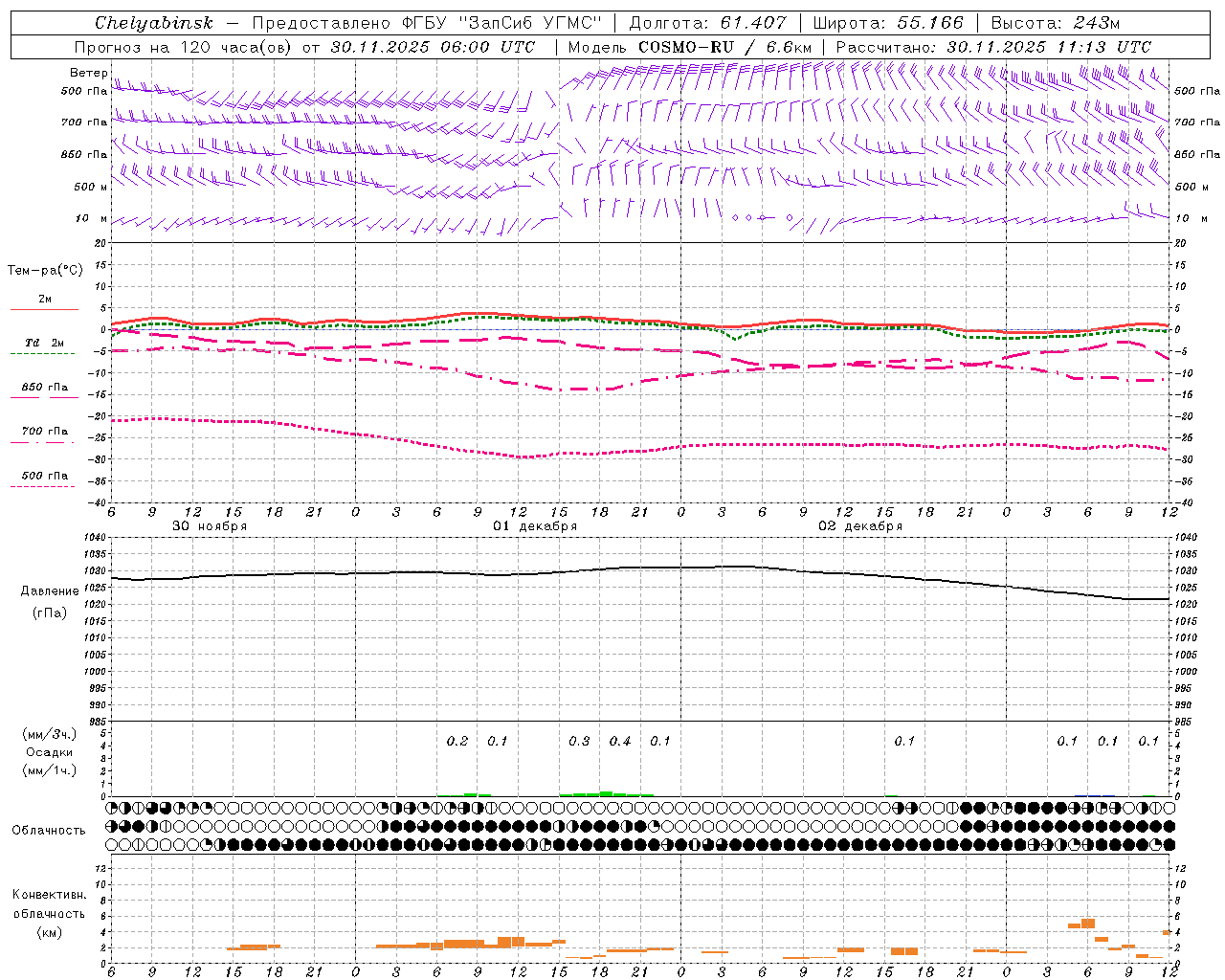Select the "(мм/1ч.)" precipitation unit label
The width and height of the screenshot is (1225, 980).
point(49,770)
